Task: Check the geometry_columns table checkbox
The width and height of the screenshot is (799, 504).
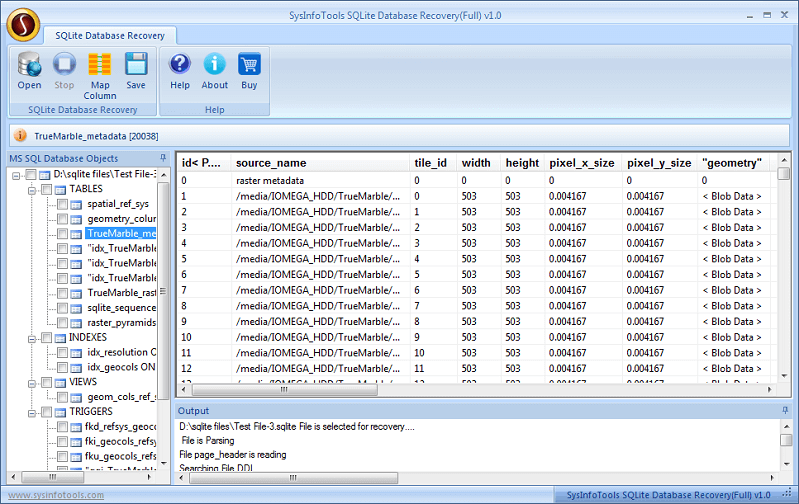Action: point(62,219)
